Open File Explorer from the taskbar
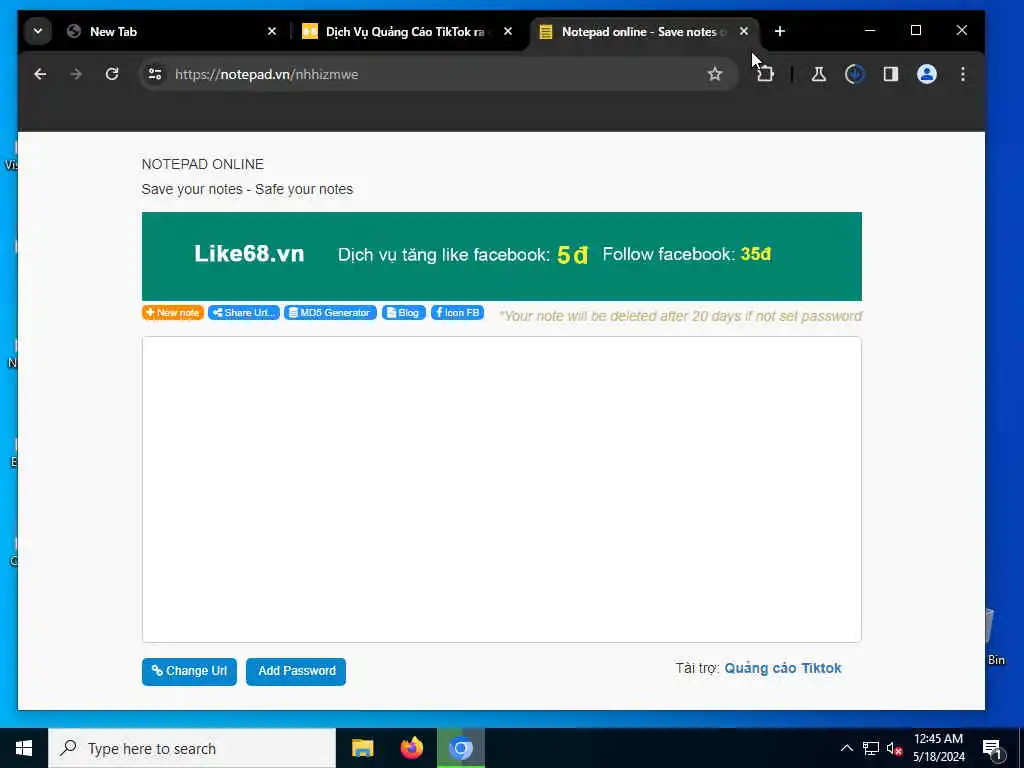 click(x=362, y=748)
